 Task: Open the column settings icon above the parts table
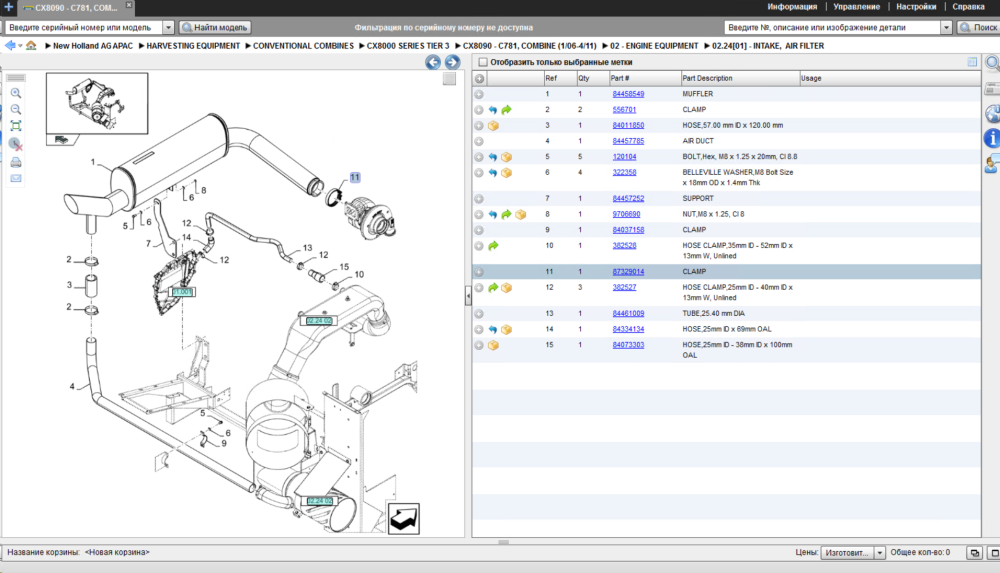tap(972, 62)
